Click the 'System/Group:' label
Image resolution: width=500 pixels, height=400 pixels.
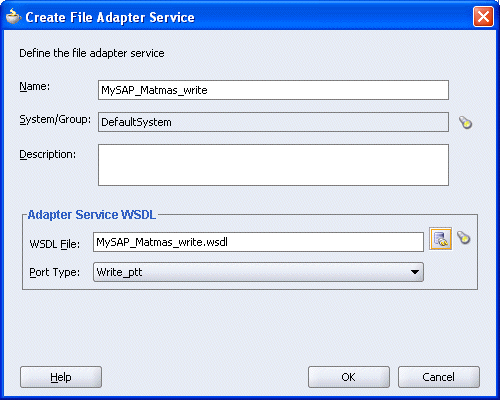pos(55,119)
